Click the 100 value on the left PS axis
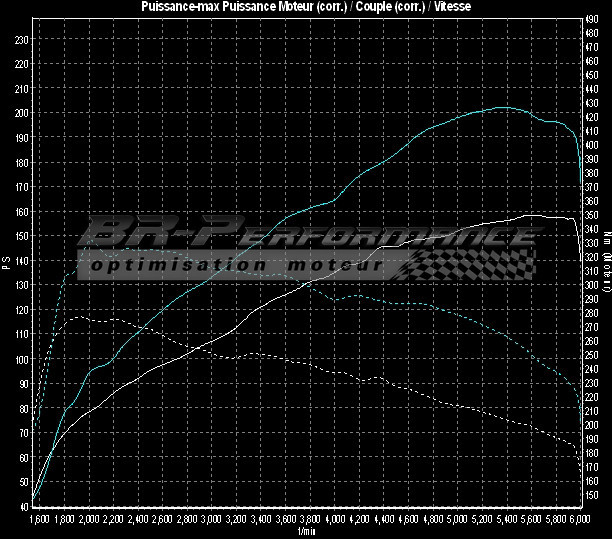612x539 pixels. 21,359
